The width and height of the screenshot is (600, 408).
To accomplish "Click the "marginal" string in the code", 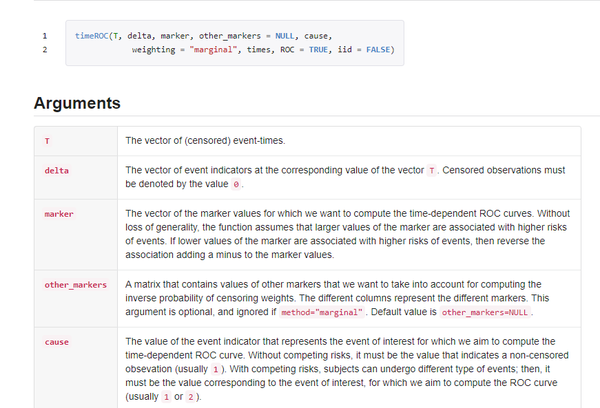I will (216, 50).
